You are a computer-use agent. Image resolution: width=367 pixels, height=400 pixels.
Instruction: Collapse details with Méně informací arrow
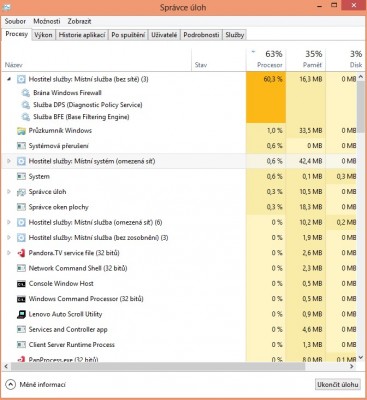point(10,384)
